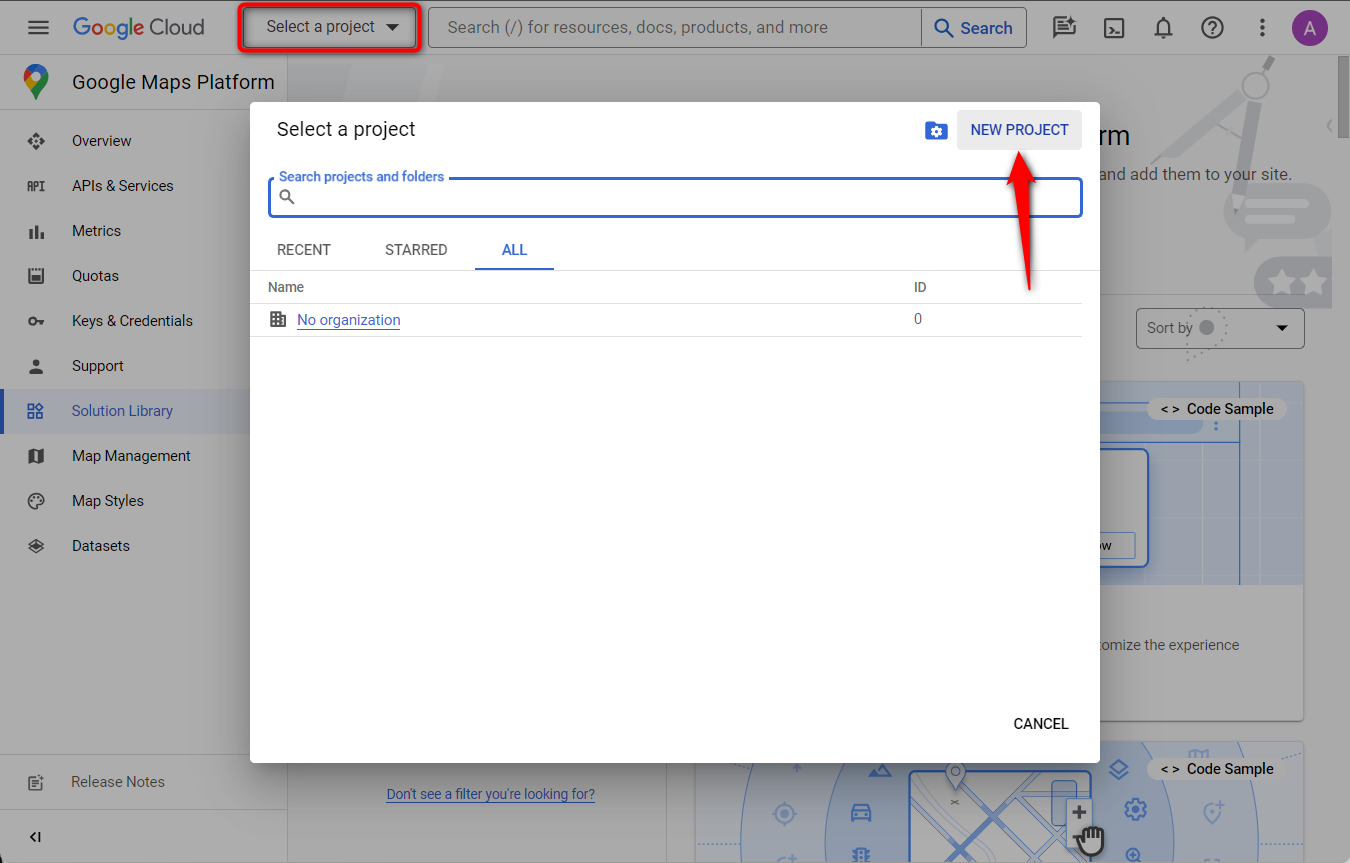Open the Gemini chat assistant icon
This screenshot has height=863, width=1350.
[x=1064, y=28]
